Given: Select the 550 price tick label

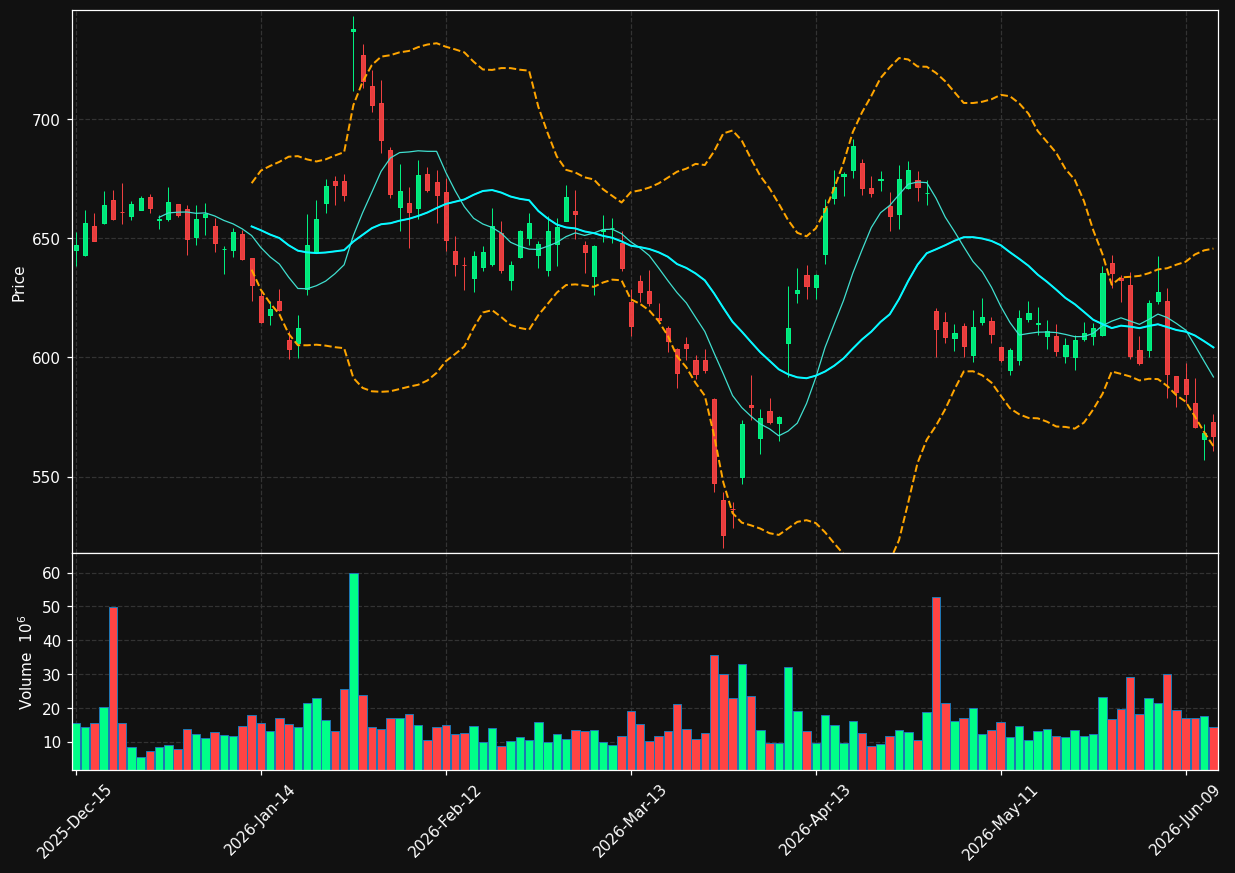Looking at the screenshot, I should 48,477.
